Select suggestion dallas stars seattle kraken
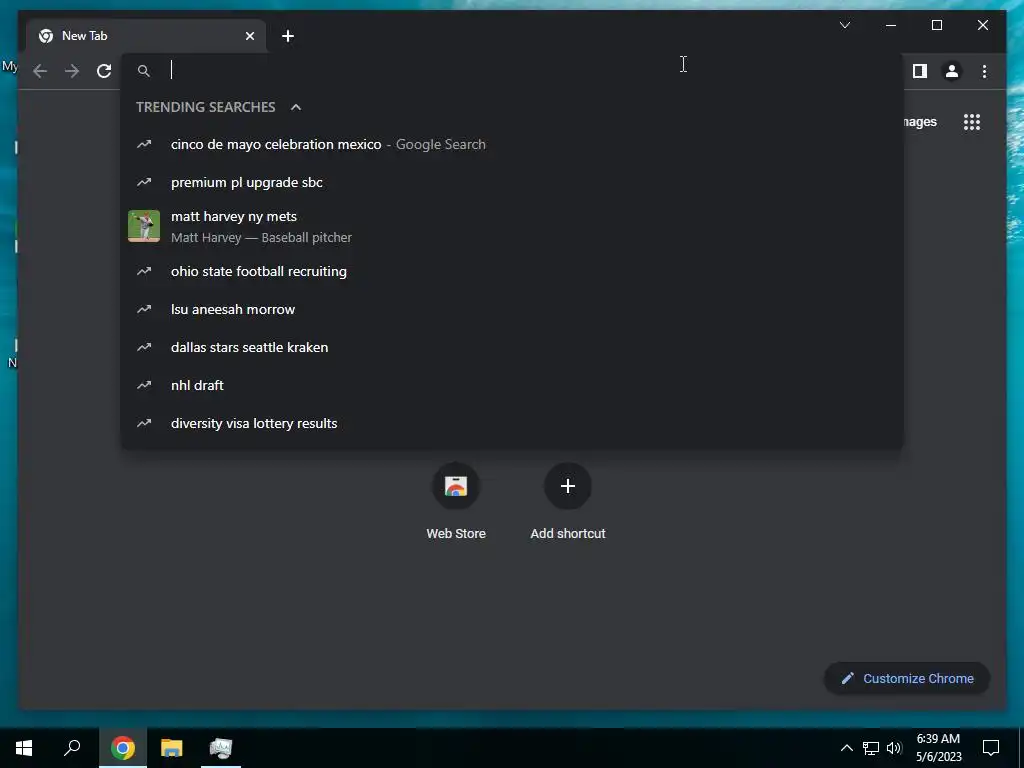The height and width of the screenshot is (768, 1024). point(512,347)
